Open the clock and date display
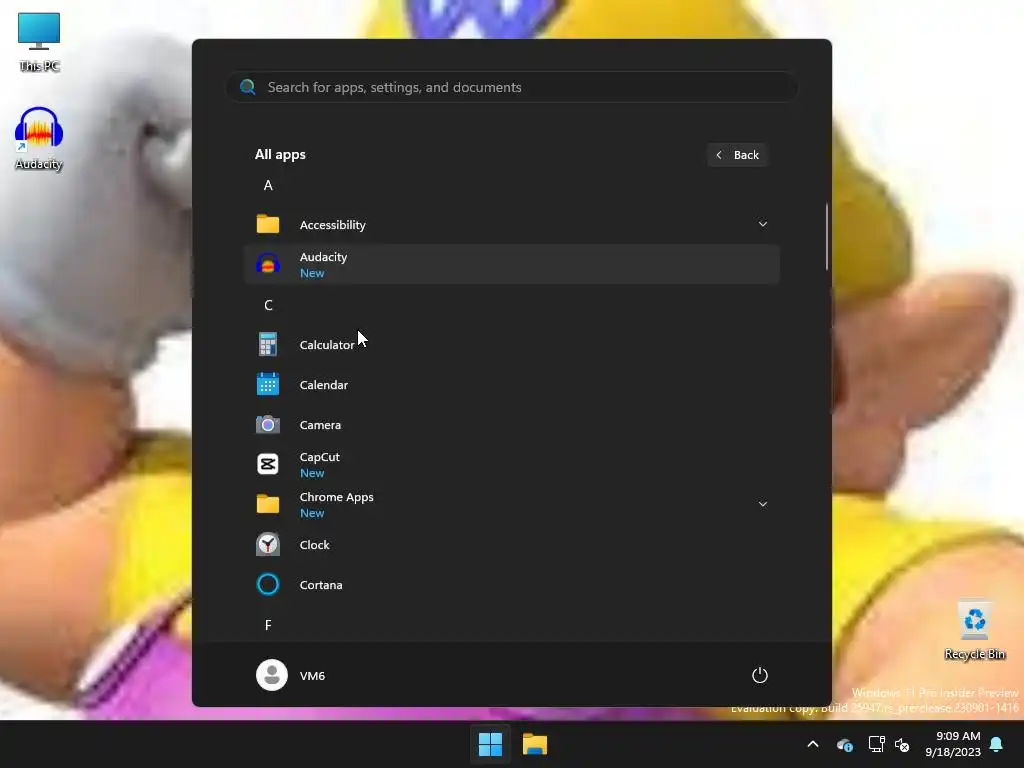 pyautogui.click(x=953, y=744)
